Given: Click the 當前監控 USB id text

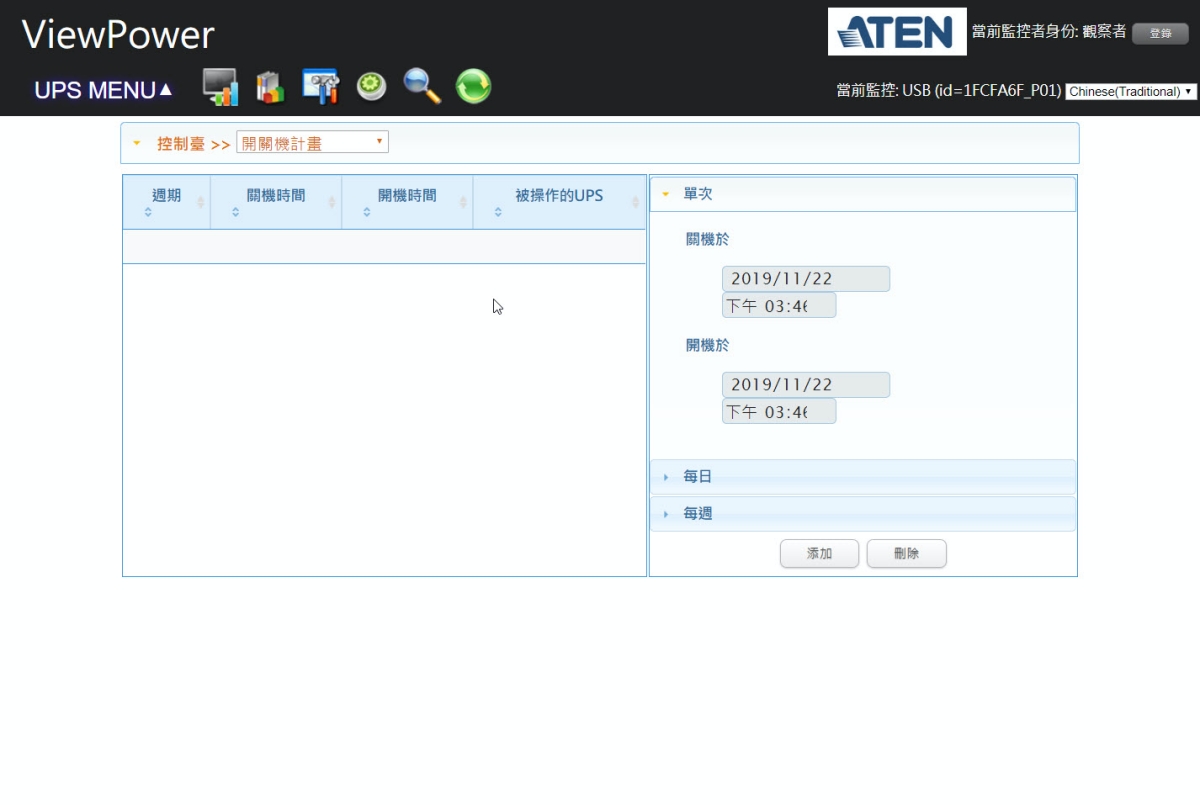Looking at the screenshot, I should tap(949, 91).
